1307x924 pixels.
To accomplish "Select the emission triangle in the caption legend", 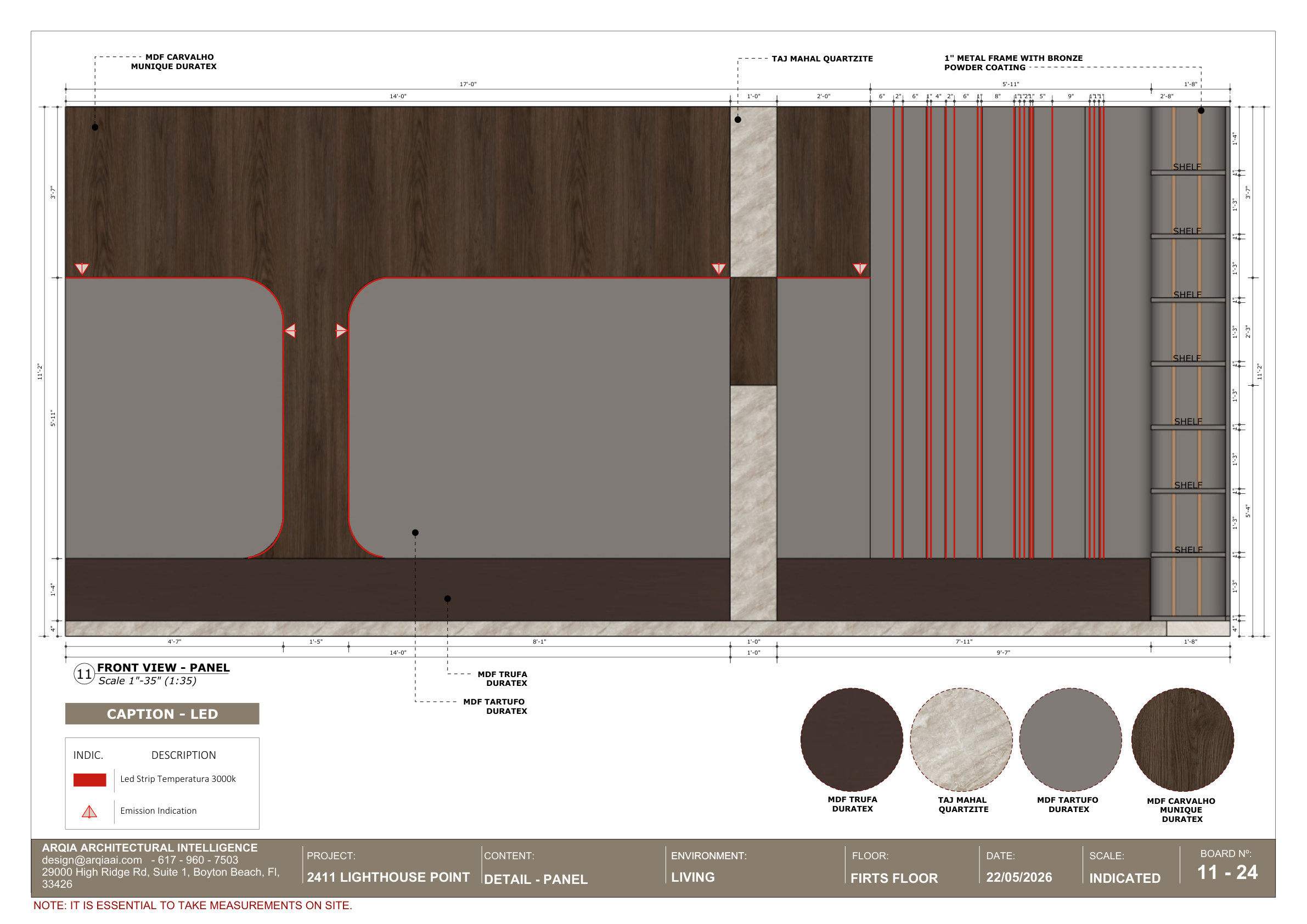I will [x=89, y=812].
